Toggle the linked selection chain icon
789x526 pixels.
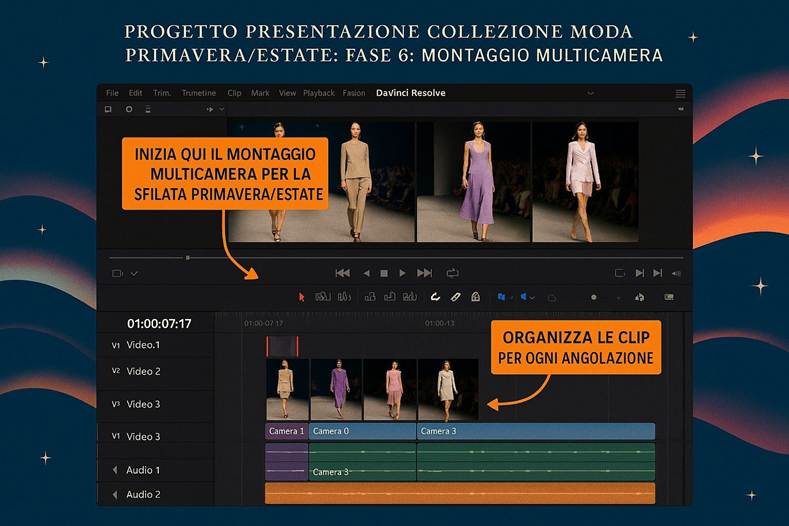coord(455,297)
